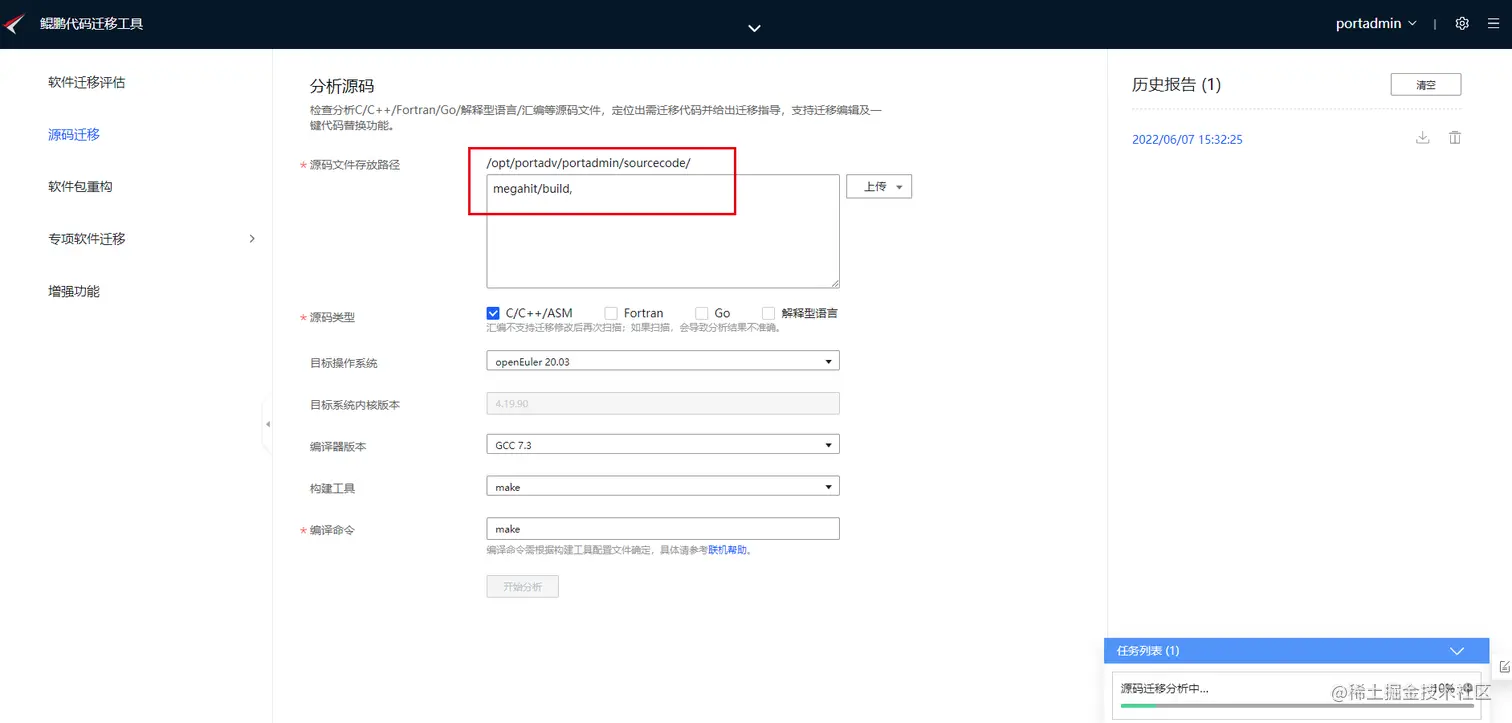
Task: Toggle the C/C++/ASM checkbox
Action: click(493, 313)
